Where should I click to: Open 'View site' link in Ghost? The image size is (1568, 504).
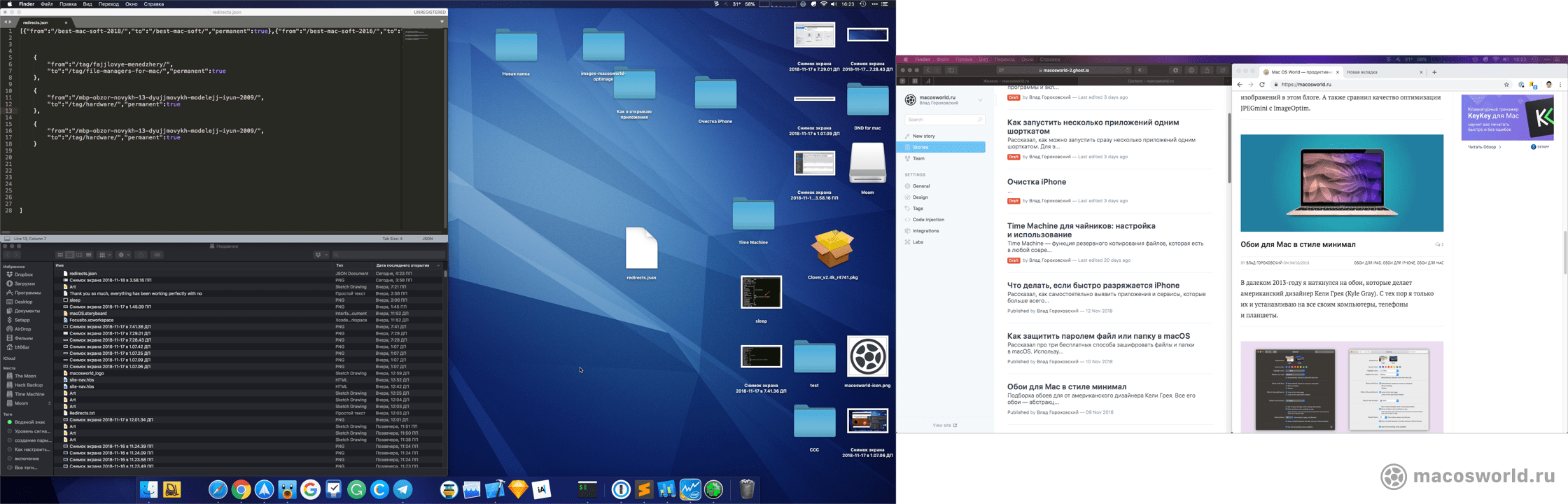click(x=944, y=425)
